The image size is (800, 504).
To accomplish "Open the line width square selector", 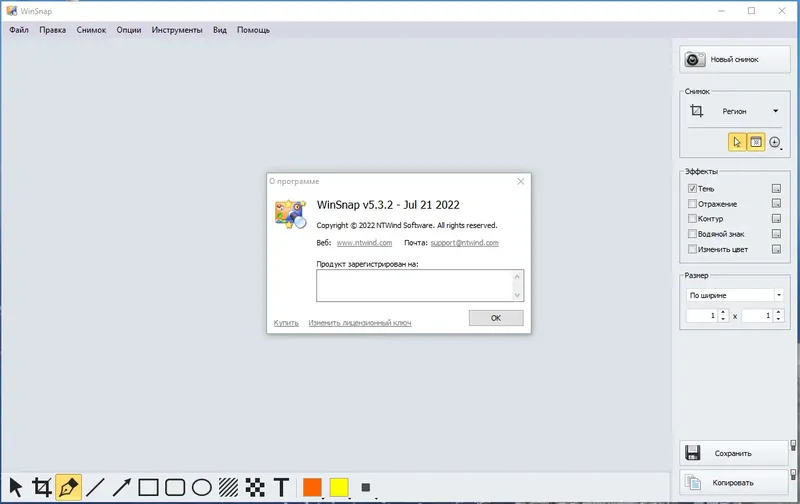I will tap(366, 487).
